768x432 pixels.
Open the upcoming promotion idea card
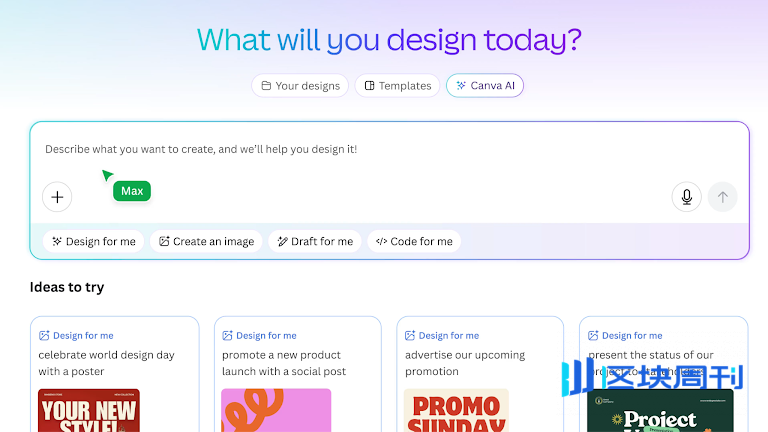coord(480,363)
